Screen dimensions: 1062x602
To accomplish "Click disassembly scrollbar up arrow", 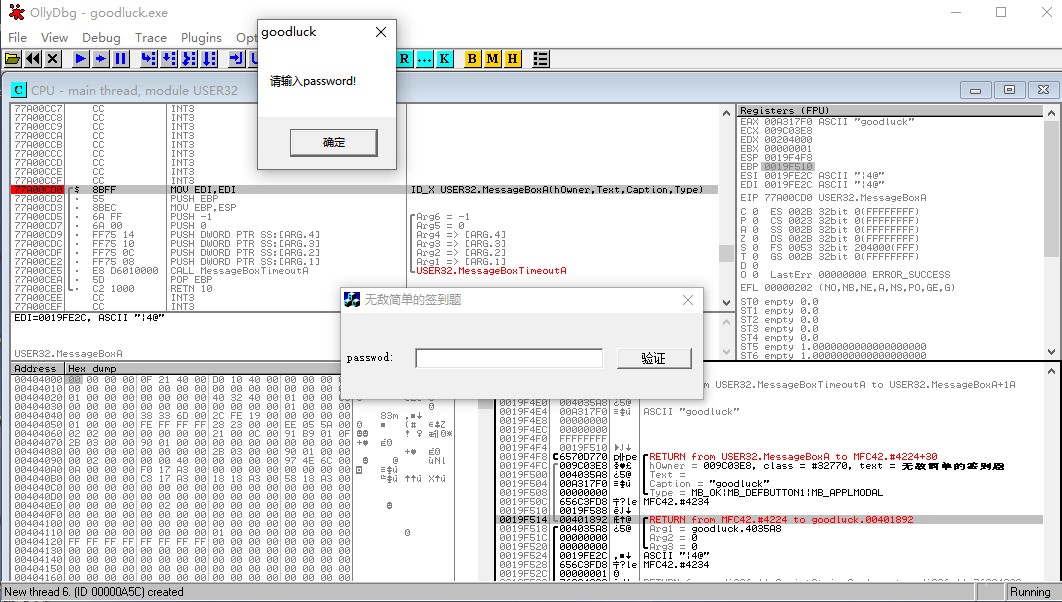I will click(726, 112).
